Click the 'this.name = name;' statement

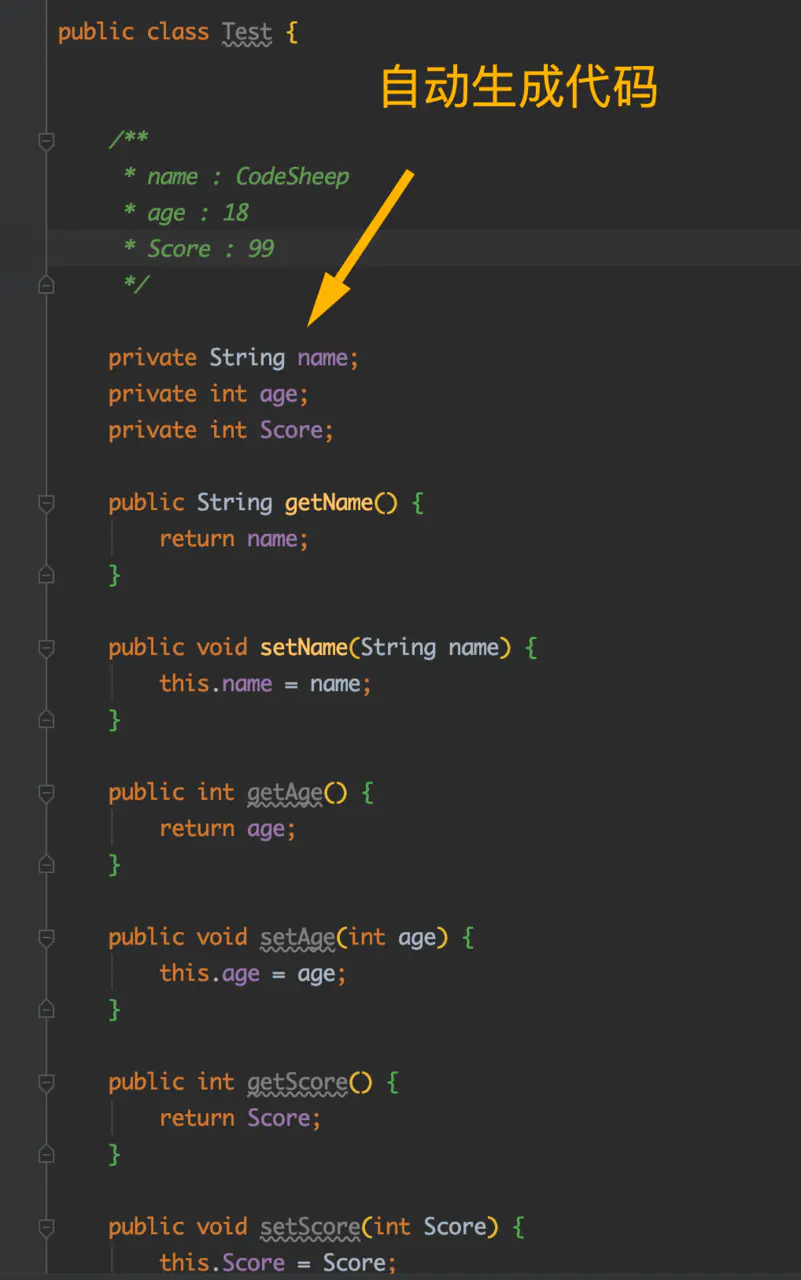265,684
